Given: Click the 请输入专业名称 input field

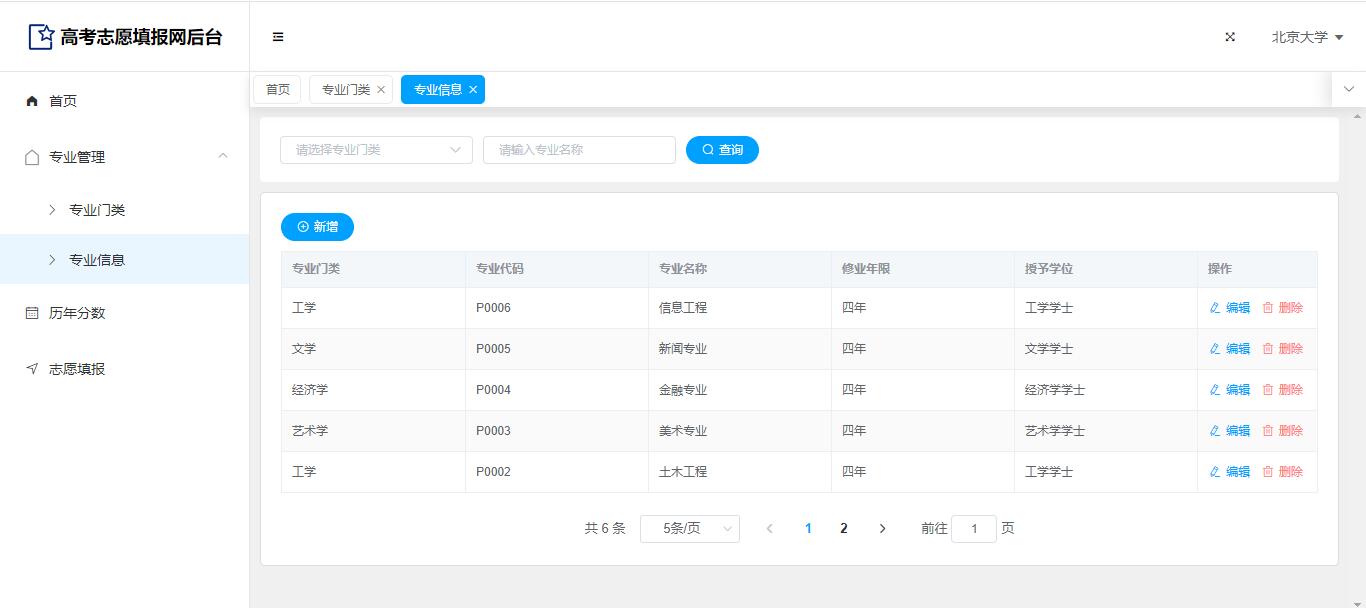Looking at the screenshot, I should coord(579,150).
